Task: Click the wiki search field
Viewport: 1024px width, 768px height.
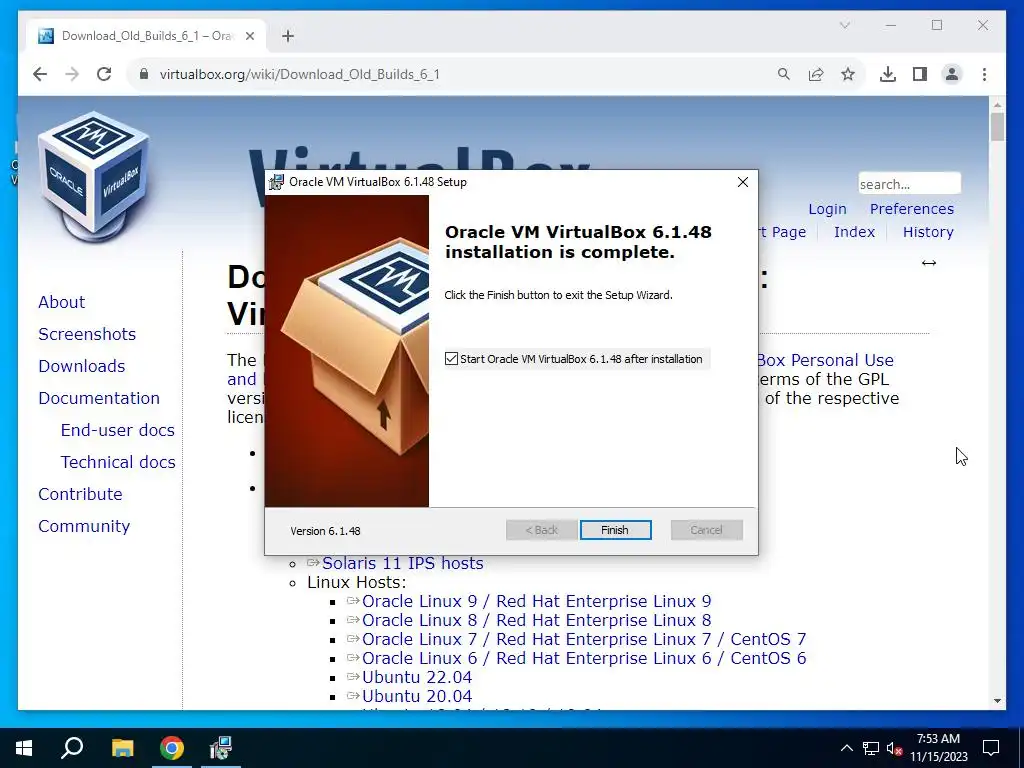Action: pos(909,184)
